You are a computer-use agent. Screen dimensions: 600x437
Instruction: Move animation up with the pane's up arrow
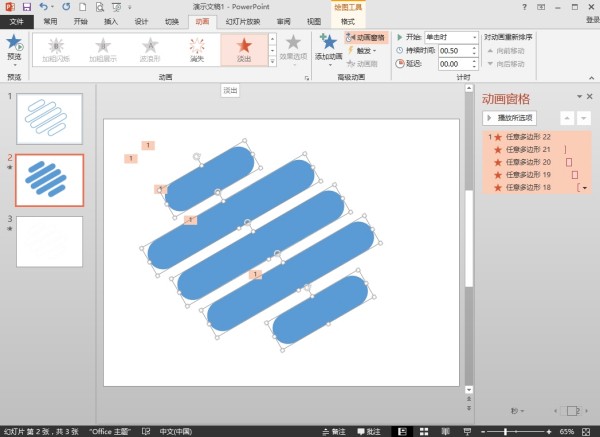568,118
